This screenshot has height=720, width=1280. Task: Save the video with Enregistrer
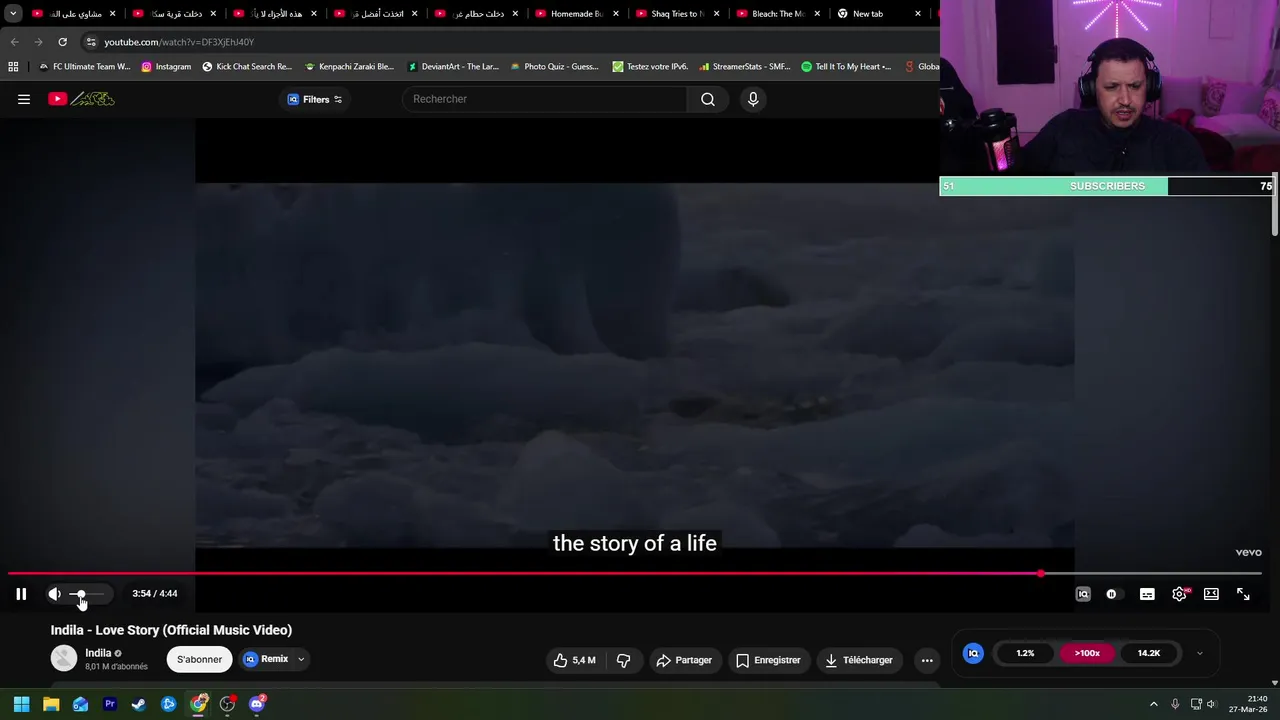(x=768, y=660)
